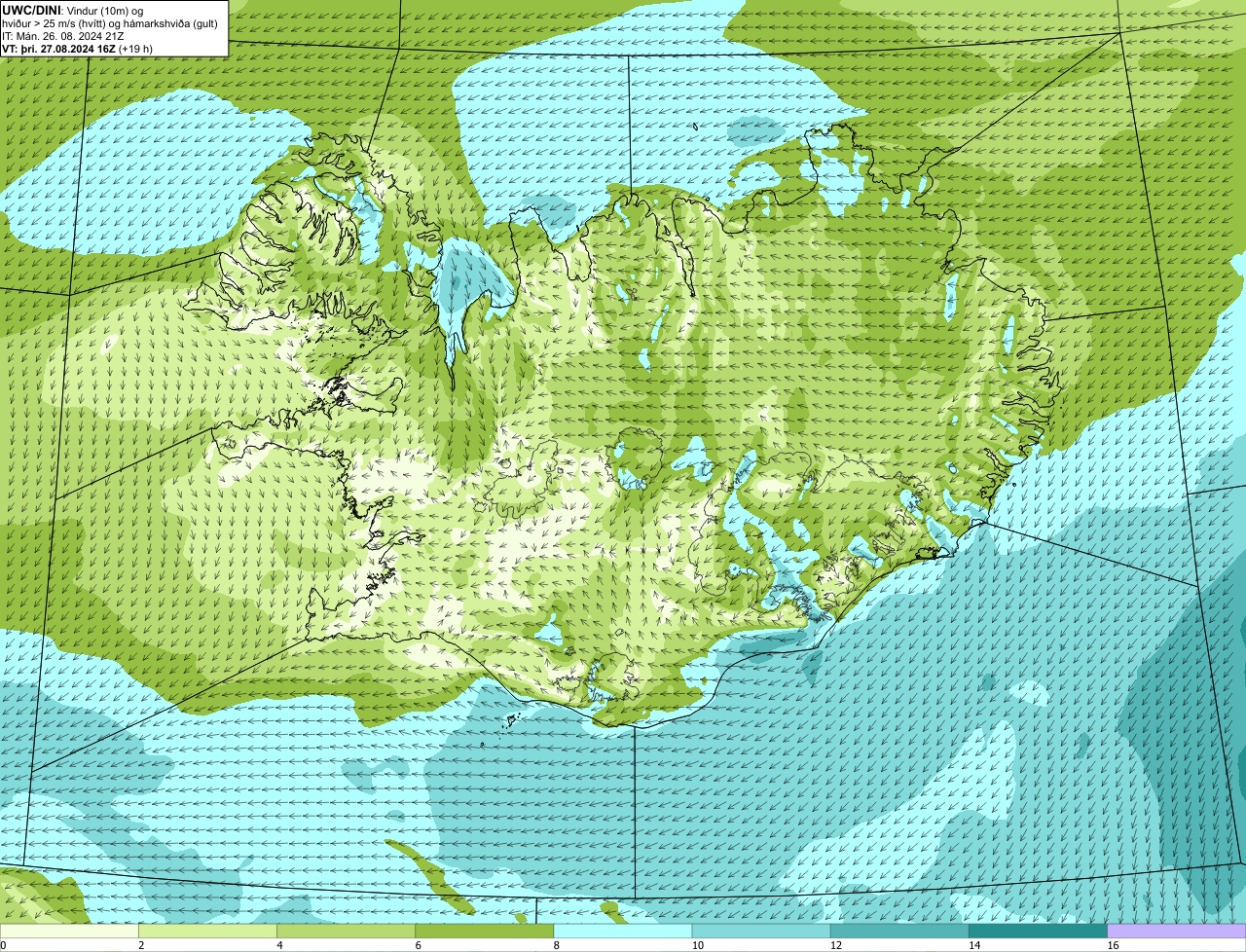Click the scale label '6'
This screenshot has width=1246, height=952.
pos(419,945)
